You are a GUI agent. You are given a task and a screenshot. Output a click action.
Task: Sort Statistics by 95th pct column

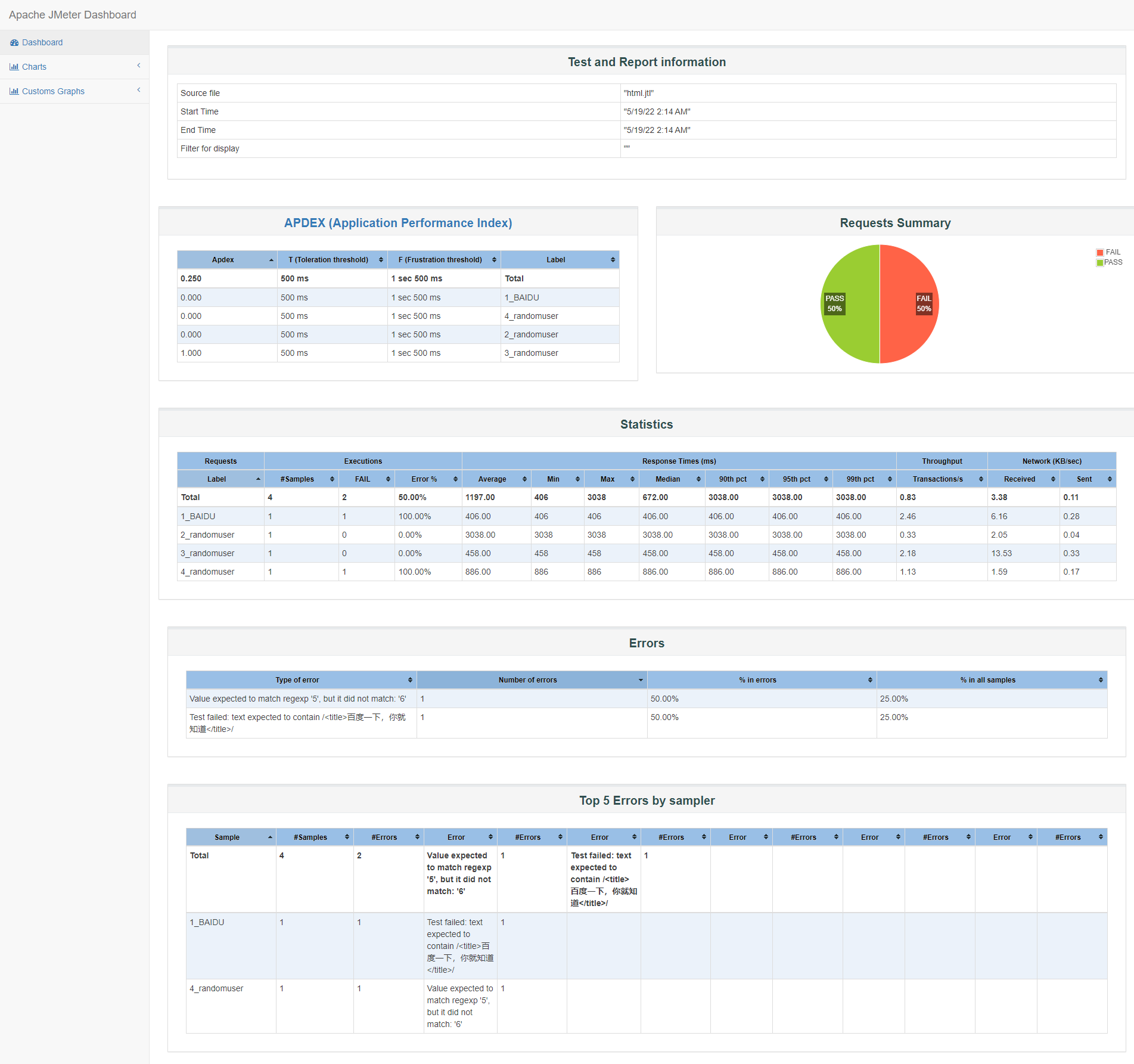pos(800,479)
